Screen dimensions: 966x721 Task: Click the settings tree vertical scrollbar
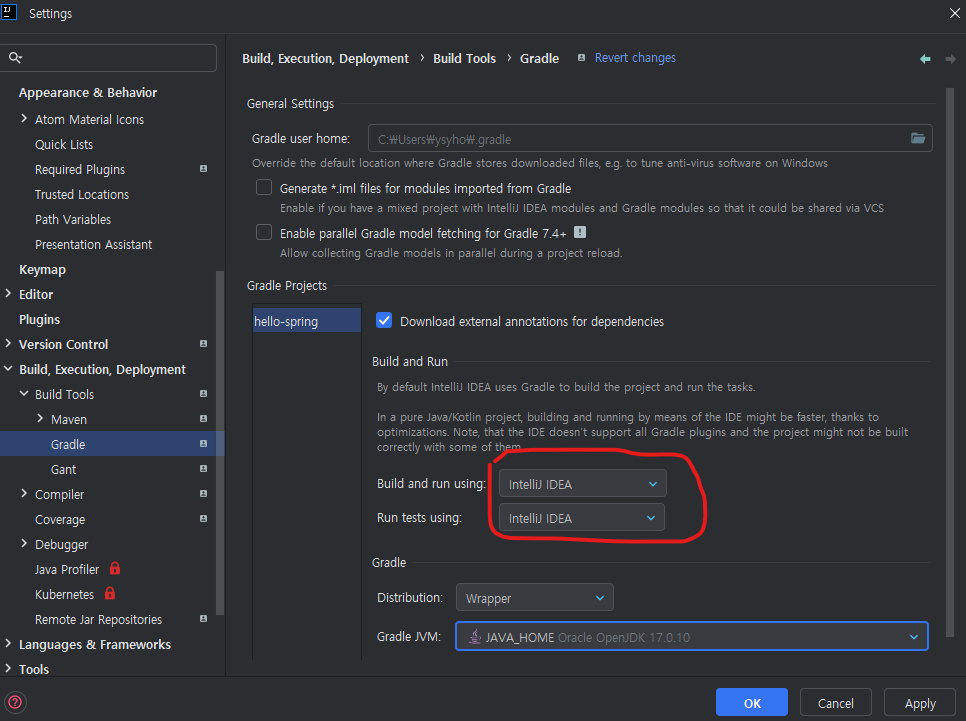pos(220,442)
